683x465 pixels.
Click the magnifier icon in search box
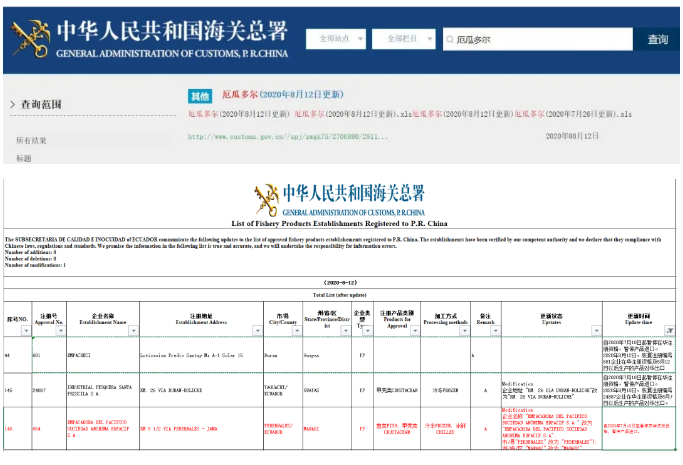(451, 40)
